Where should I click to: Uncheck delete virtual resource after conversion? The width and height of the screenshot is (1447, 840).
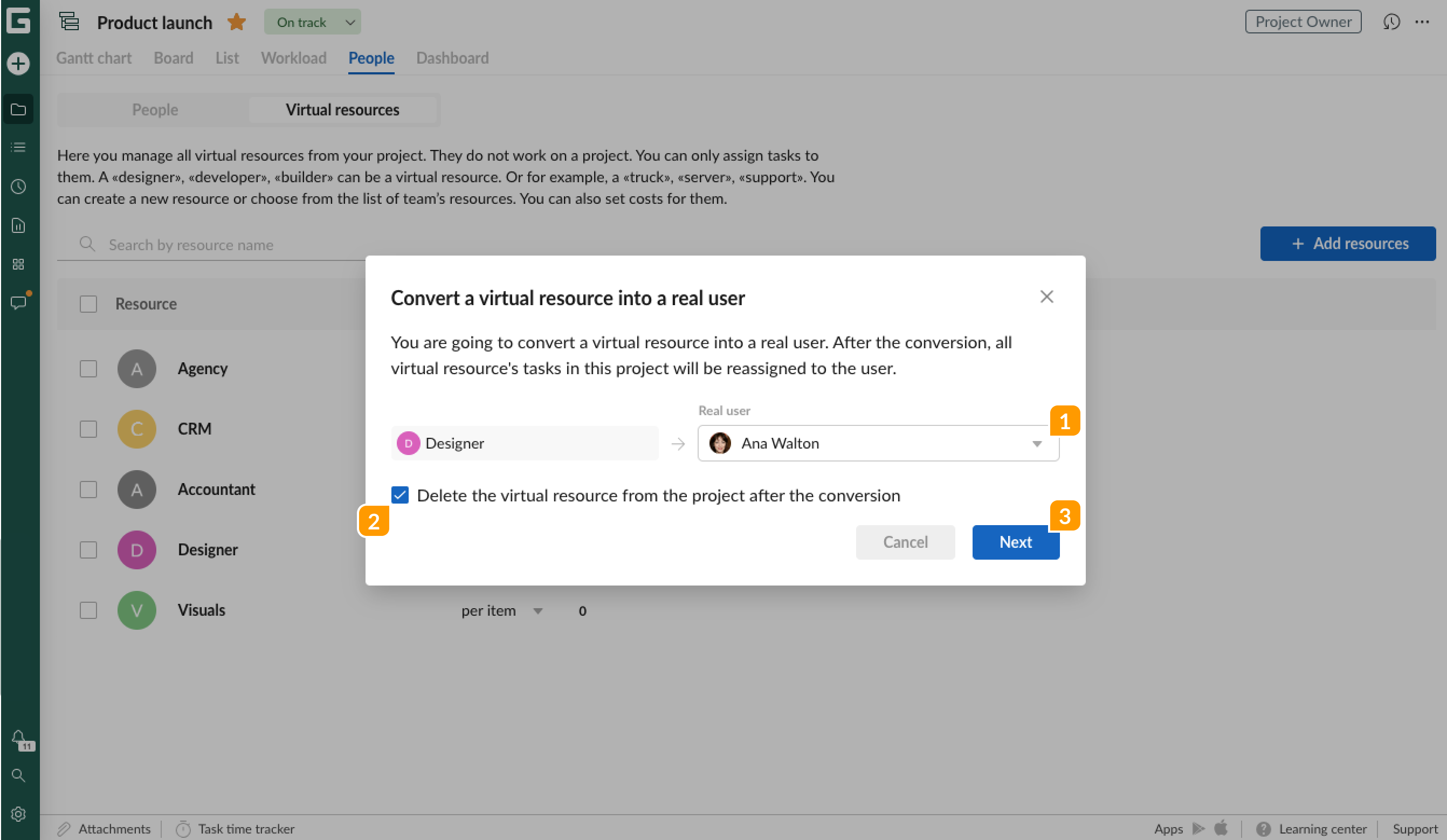coord(399,495)
